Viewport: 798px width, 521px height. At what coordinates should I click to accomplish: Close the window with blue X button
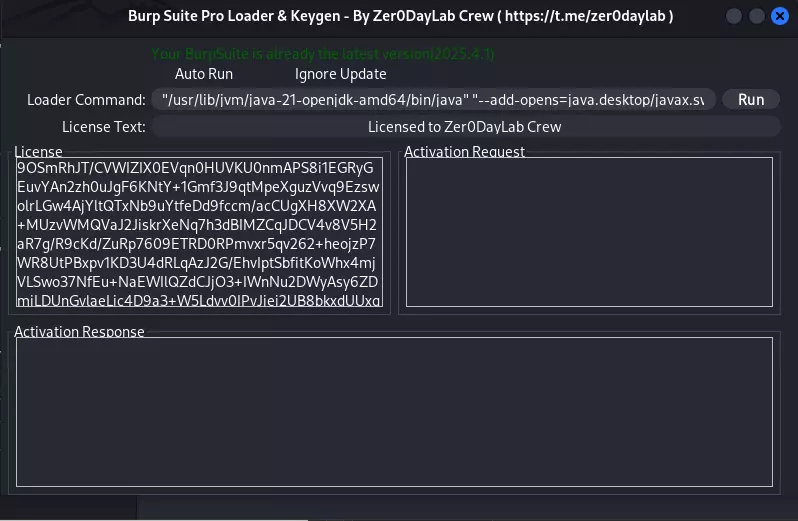coord(779,16)
